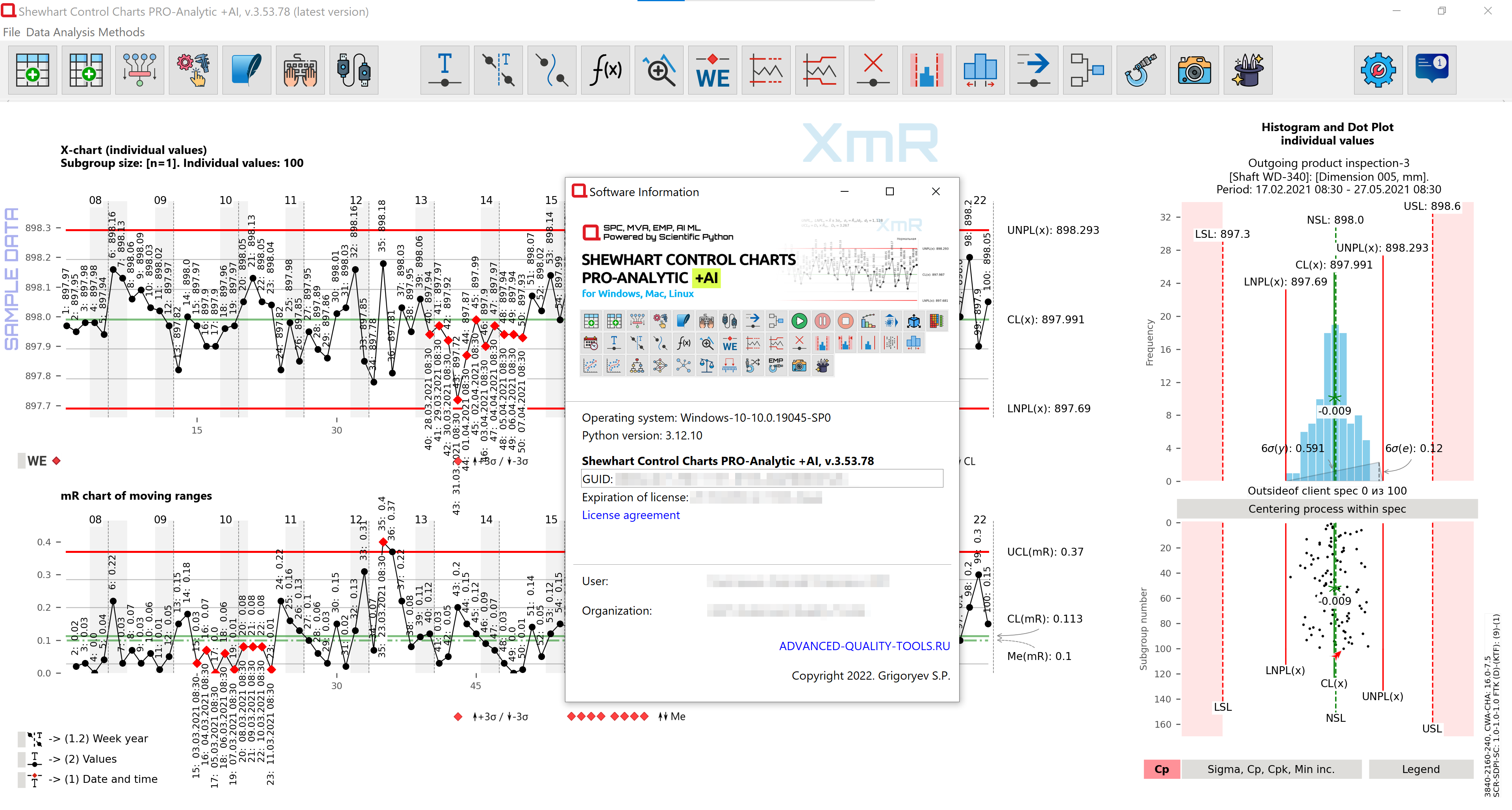Click the histogram with red spec bands icon

926,70
